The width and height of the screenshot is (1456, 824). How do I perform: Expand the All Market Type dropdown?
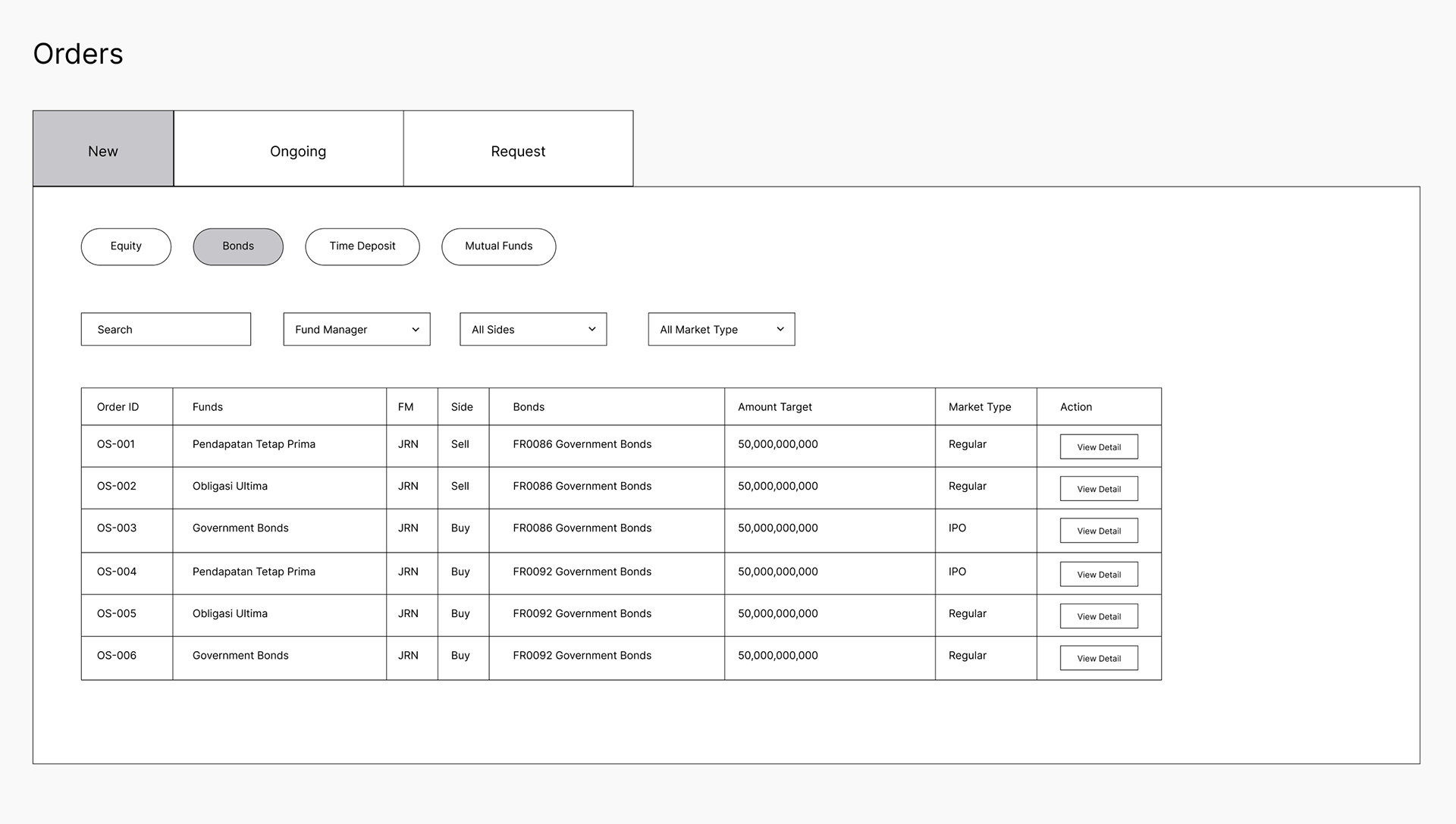tap(720, 330)
